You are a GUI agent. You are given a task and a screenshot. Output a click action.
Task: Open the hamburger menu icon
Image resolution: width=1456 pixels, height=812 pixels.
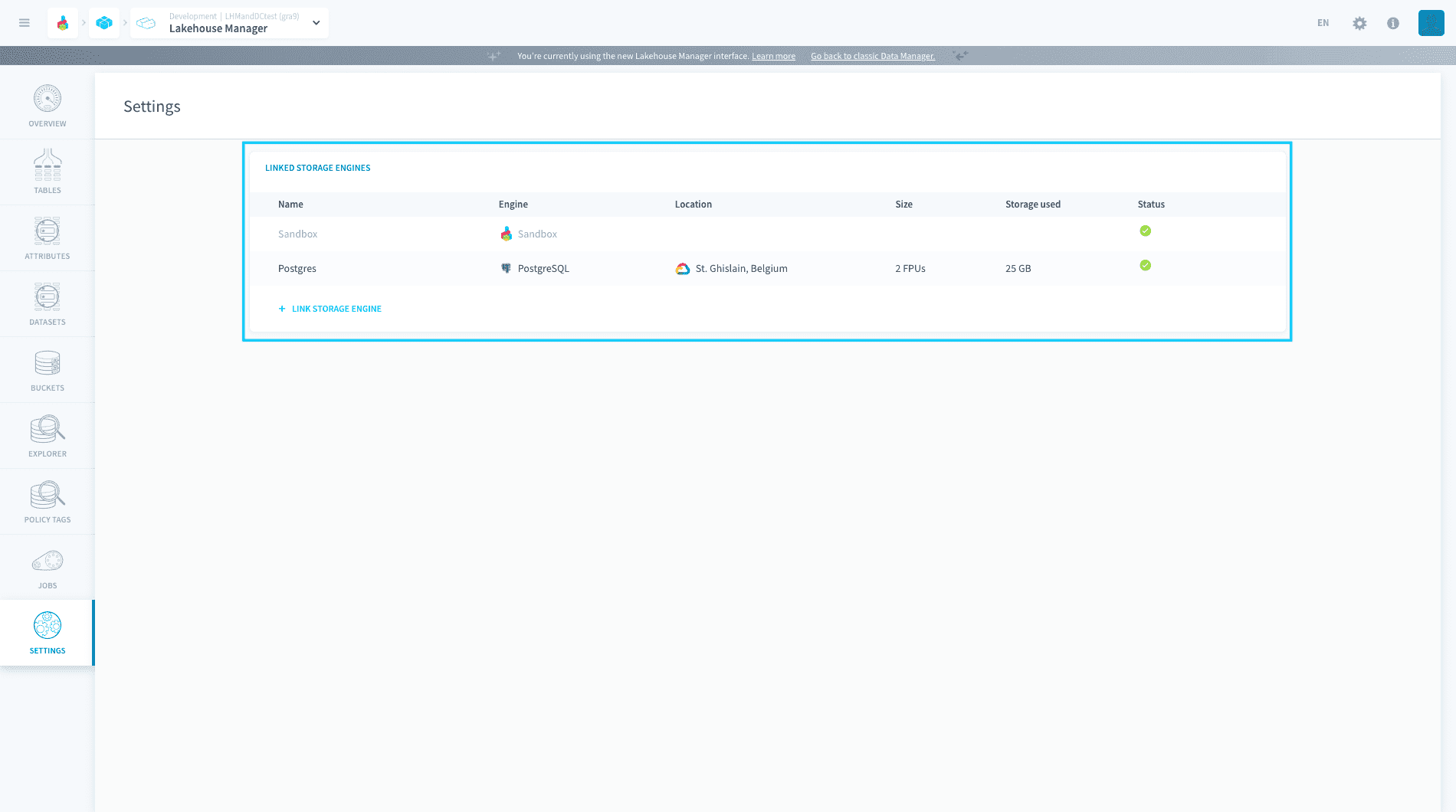click(x=25, y=23)
